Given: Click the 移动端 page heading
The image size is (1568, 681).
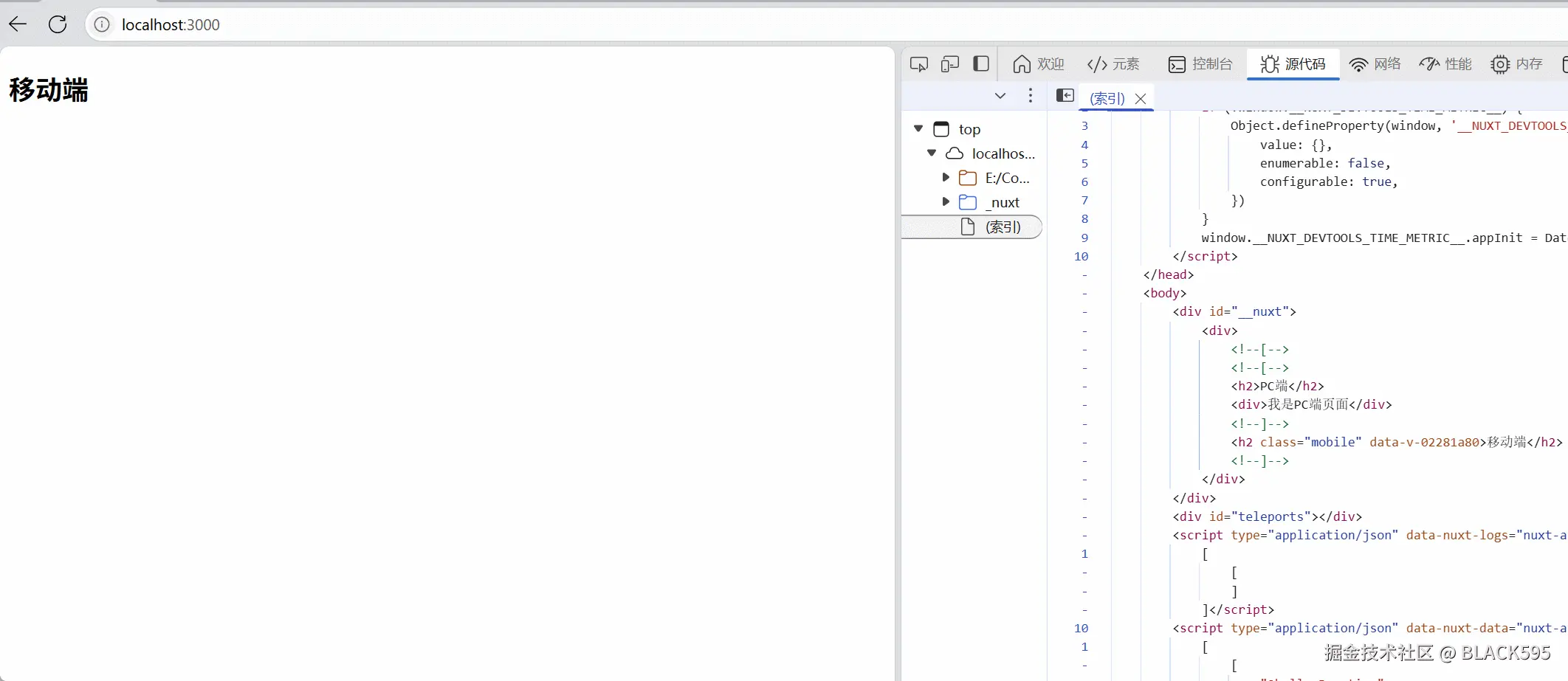Looking at the screenshot, I should (x=49, y=90).
